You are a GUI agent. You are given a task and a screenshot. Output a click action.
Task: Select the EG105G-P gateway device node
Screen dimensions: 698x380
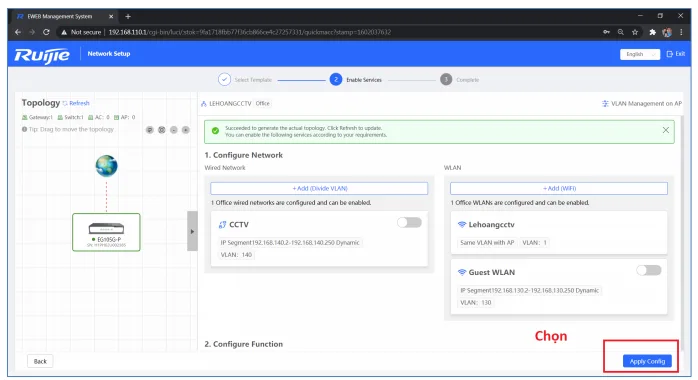click(x=106, y=232)
